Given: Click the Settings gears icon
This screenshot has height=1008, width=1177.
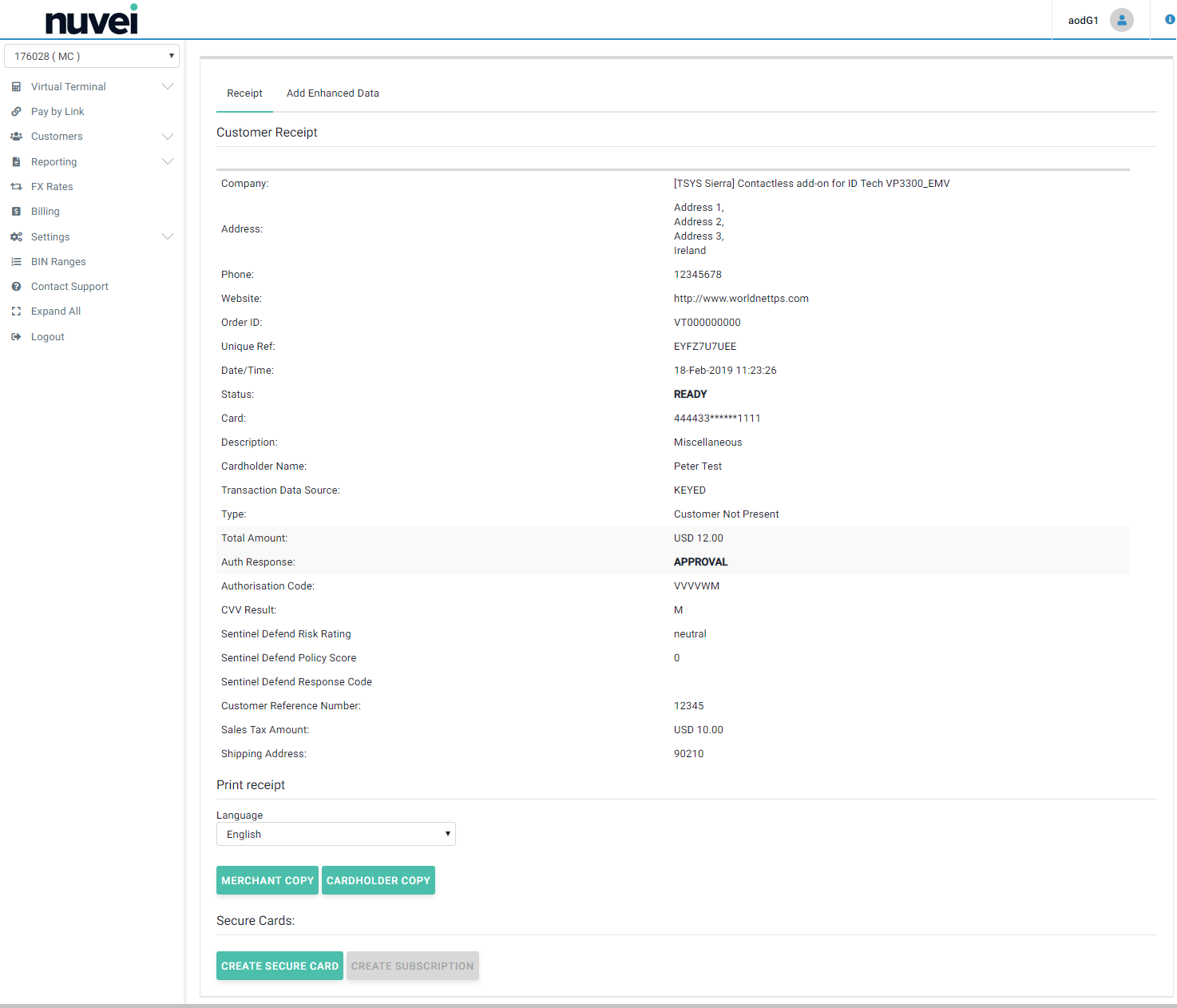Looking at the screenshot, I should [16, 237].
